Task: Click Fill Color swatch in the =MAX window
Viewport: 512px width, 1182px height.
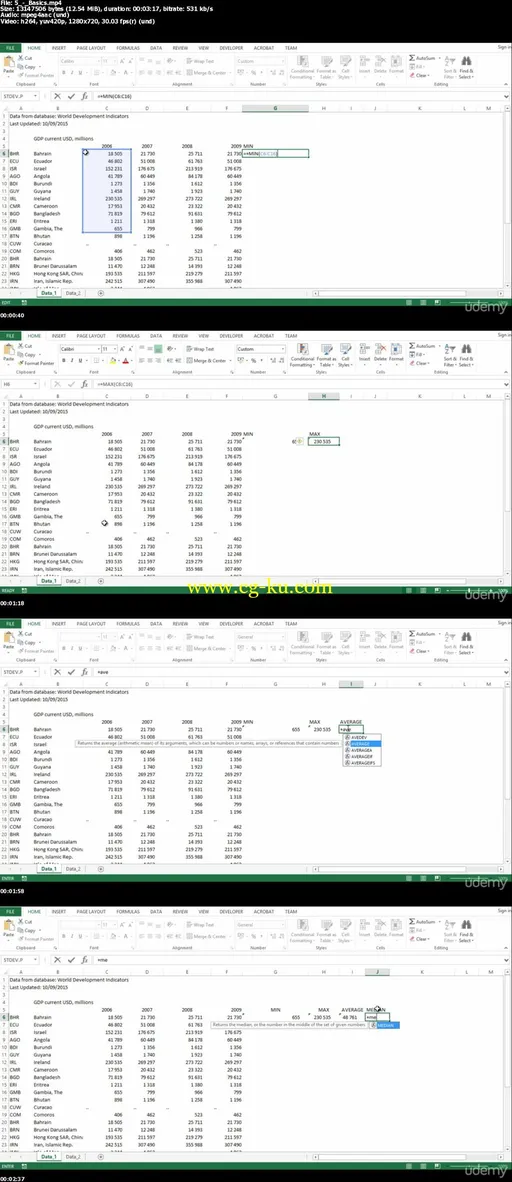Action: [112, 360]
